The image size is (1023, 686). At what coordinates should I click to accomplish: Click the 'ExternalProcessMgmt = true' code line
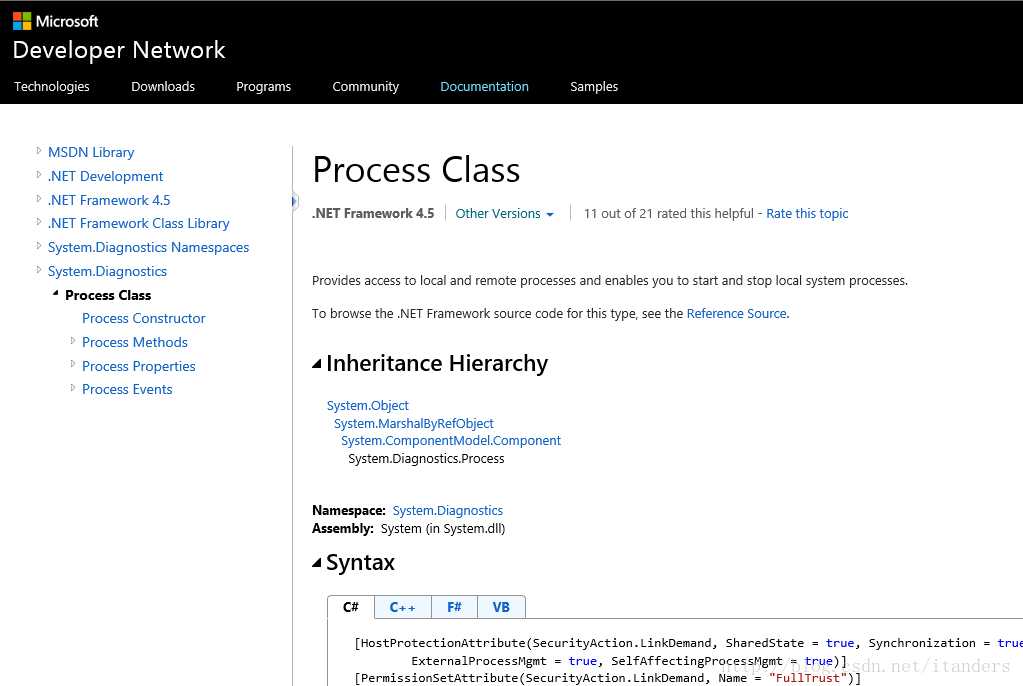[x=629, y=661]
